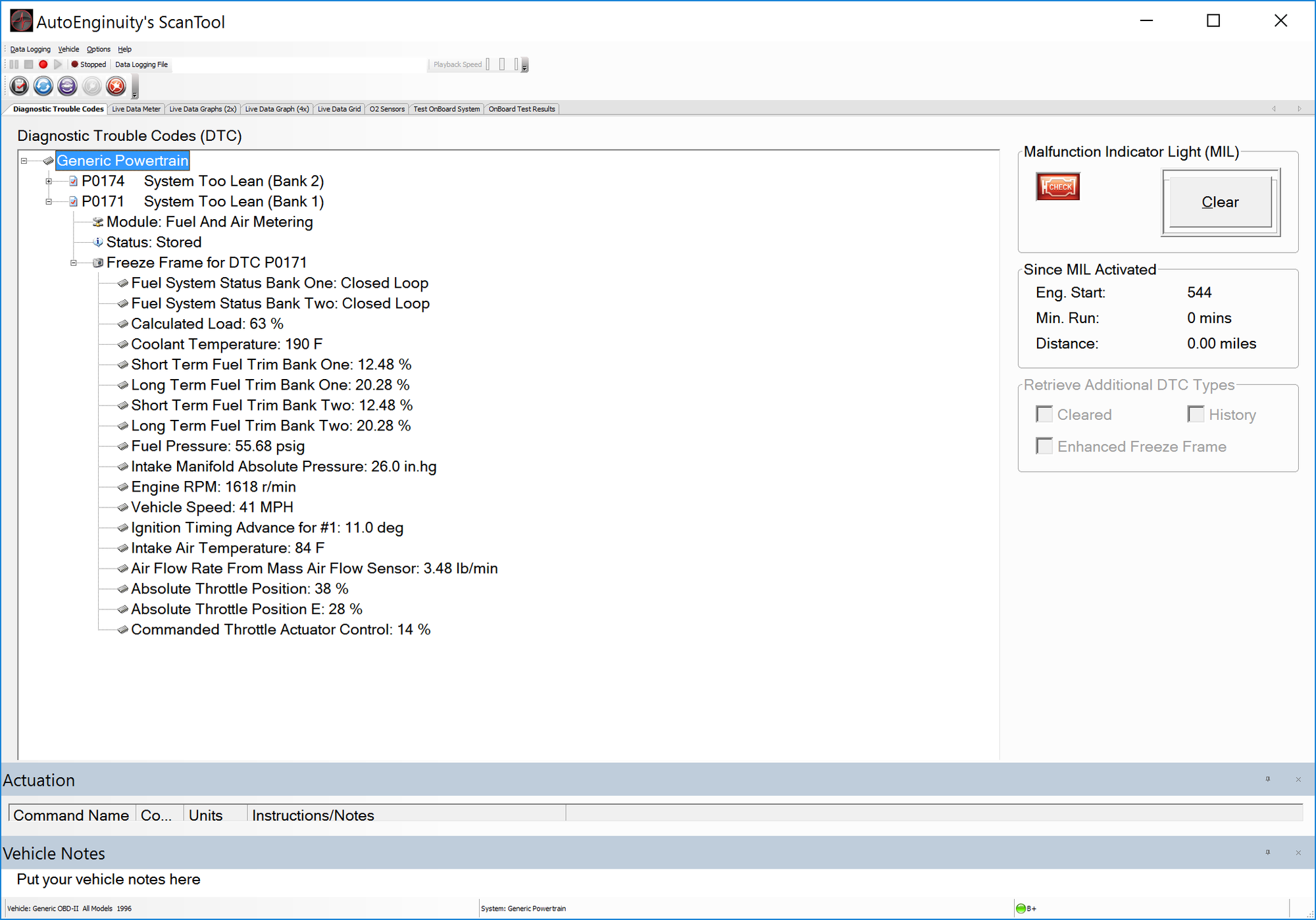This screenshot has width=1316, height=920.
Task: Enable the Cleared DTC checkbox
Action: [1044, 414]
